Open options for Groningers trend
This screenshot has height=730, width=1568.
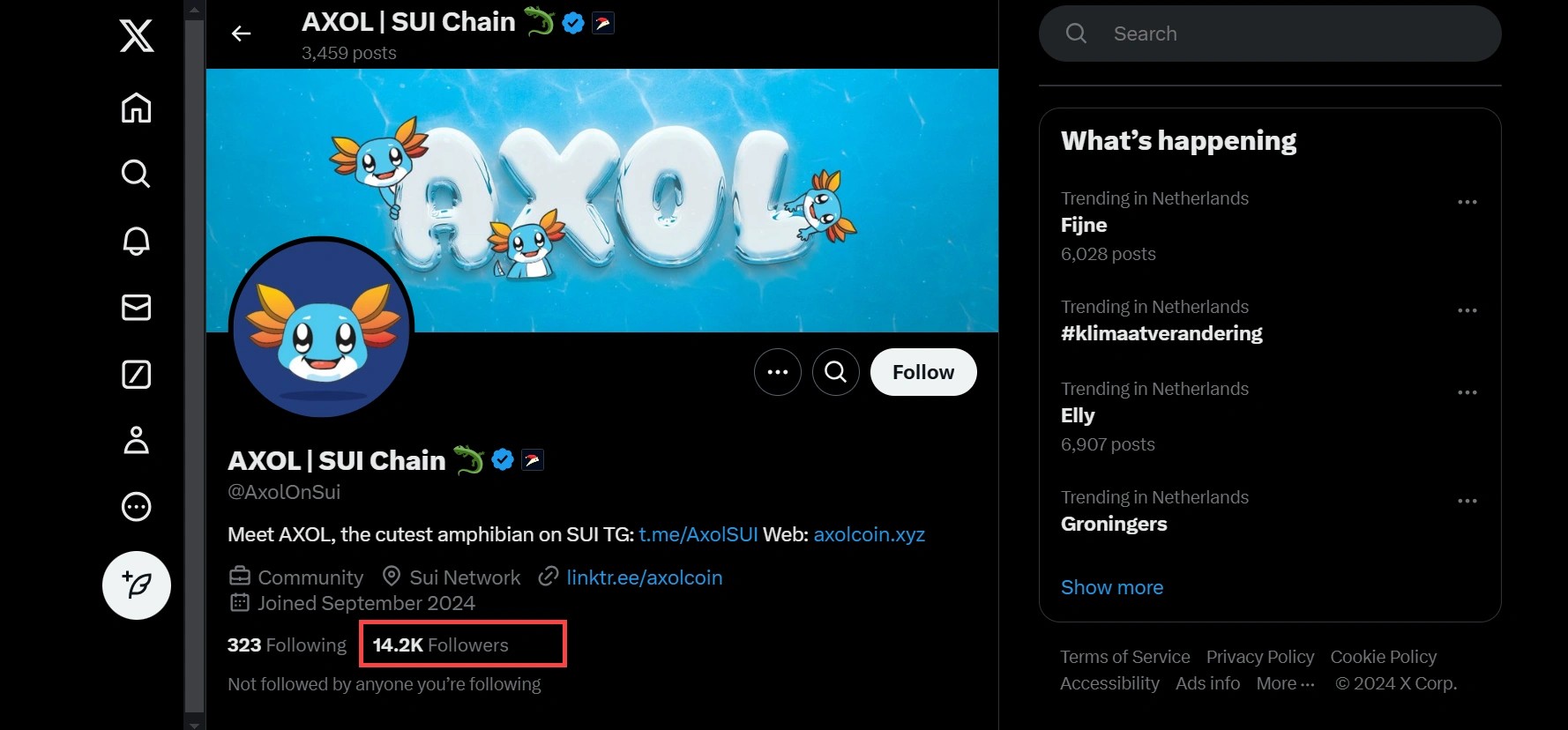(1467, 501)
